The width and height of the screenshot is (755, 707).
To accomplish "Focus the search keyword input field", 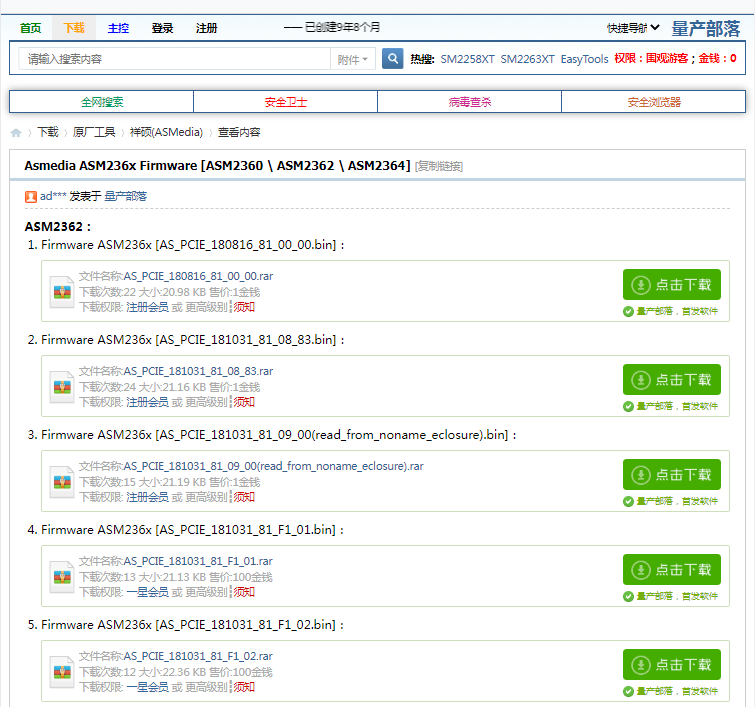I will 175,59.
